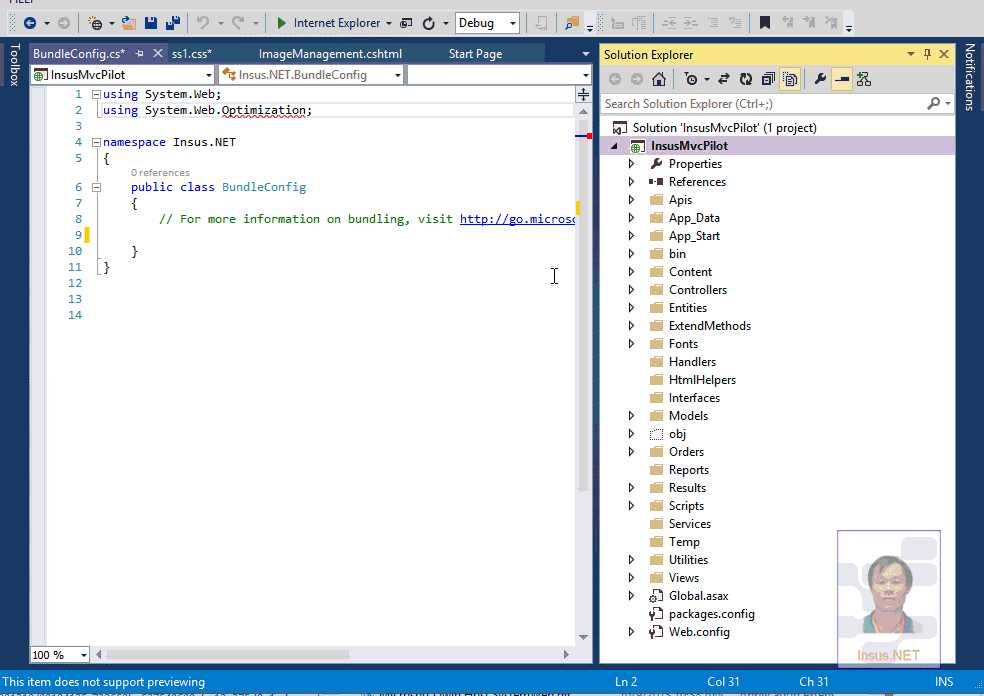This screenshot has height=696, width=984.
Task: Toggle auto-hide pin on Solution Explorer
Action: pos(927,54)
